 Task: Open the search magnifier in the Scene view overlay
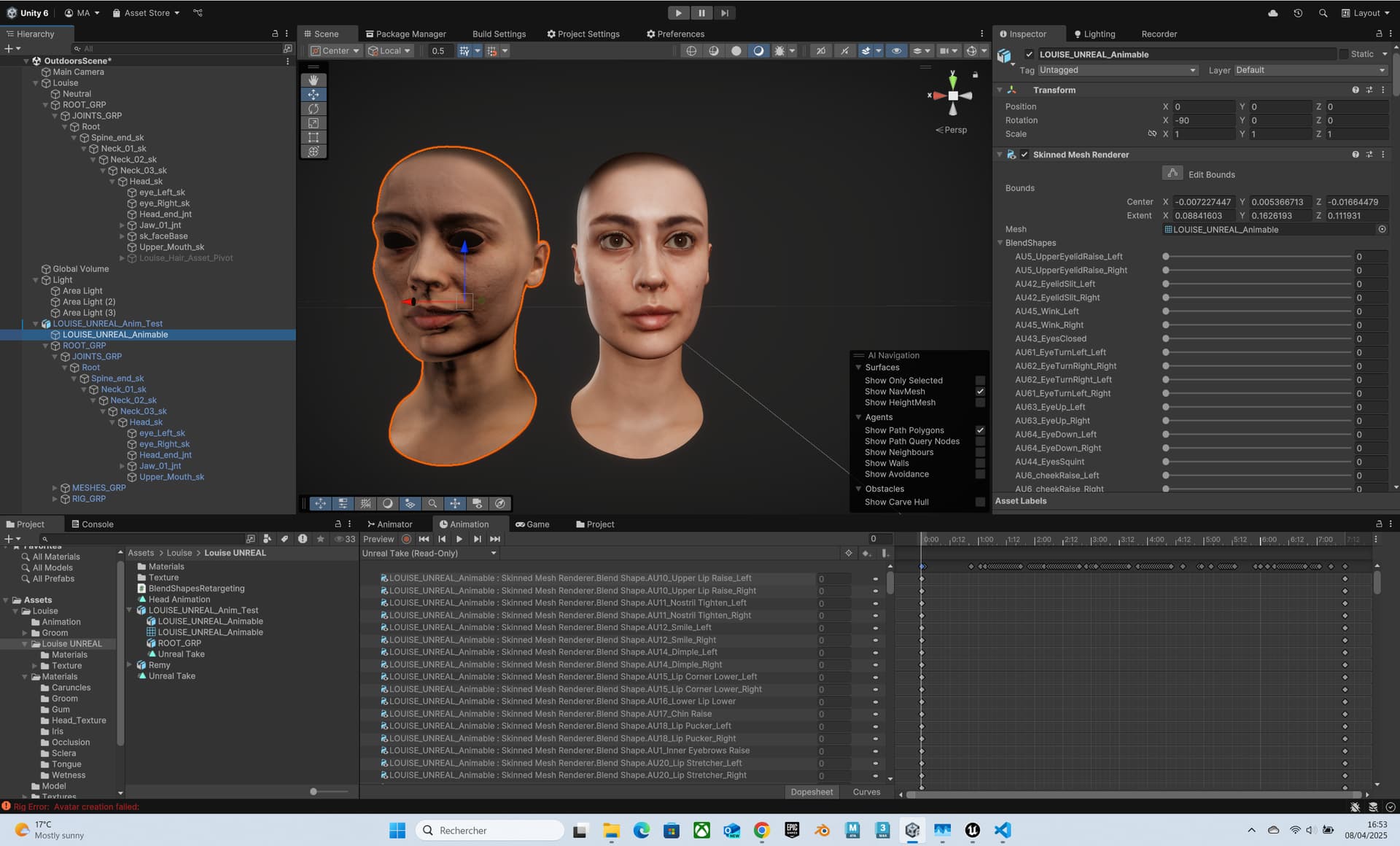[x=432, y=503]
